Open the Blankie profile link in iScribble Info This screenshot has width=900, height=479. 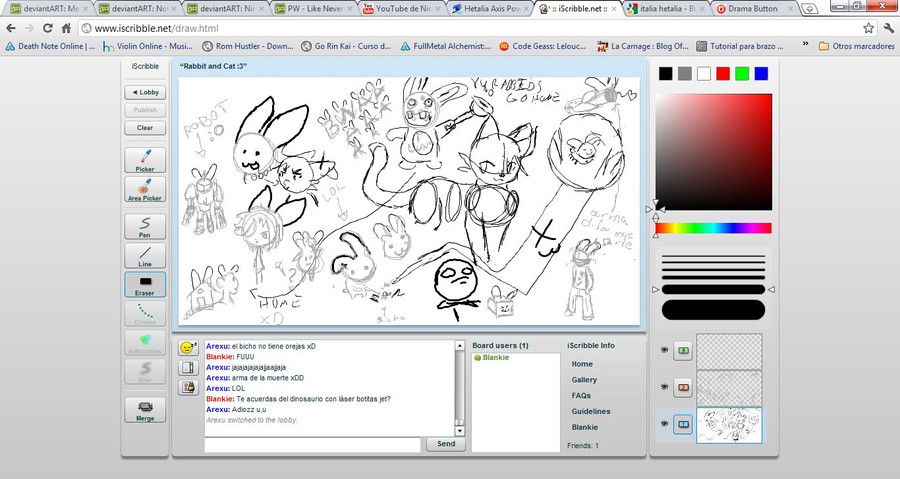[584, 427]
